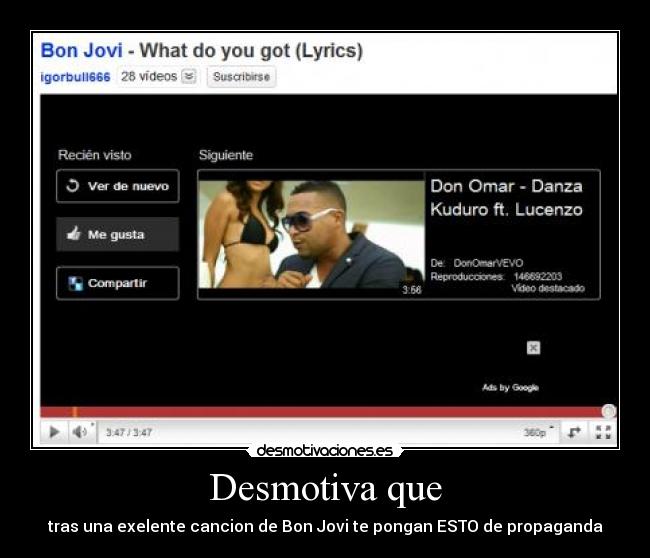650x558 pixels.
Task: Click the thumbs-up icon in Me gusta
Action: point(74,234)
